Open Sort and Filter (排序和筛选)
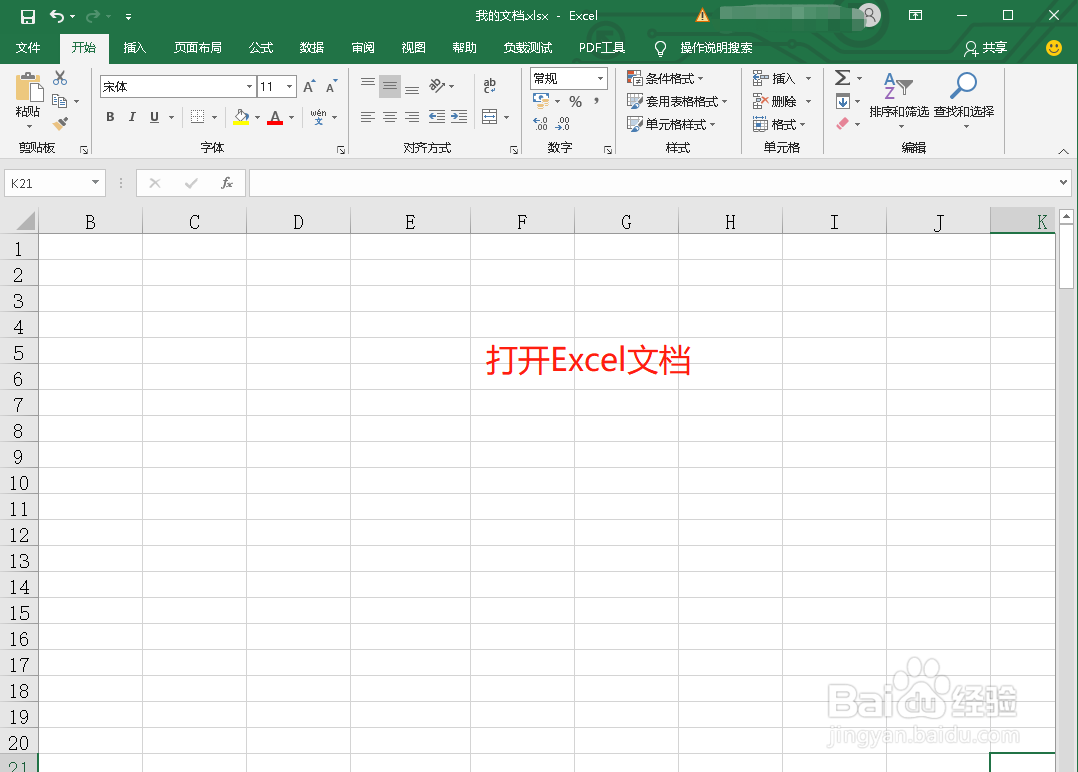 pyautogui.click(x=899, y=98)
